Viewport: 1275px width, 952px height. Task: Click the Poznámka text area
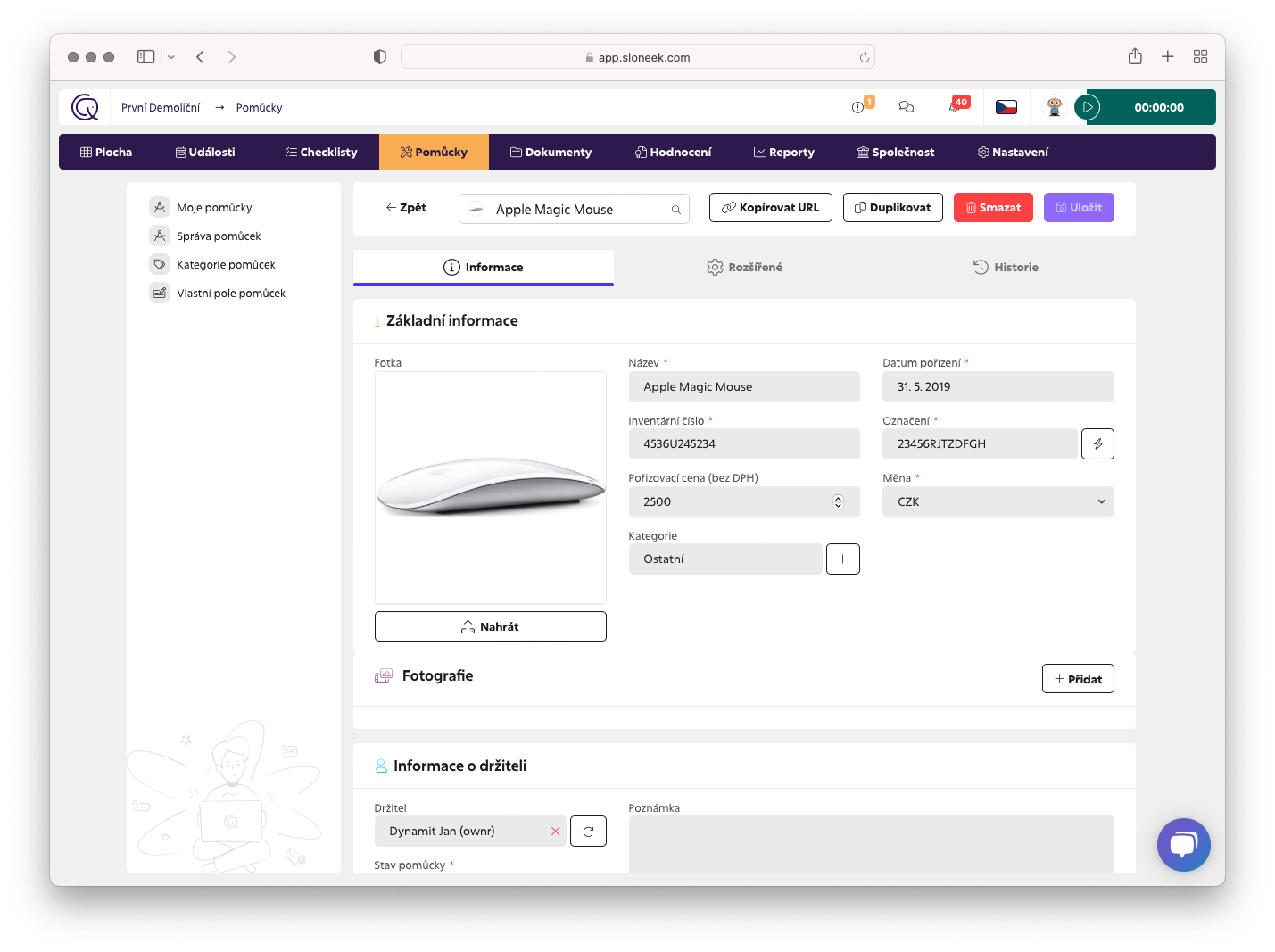click(x=872, y=844)
